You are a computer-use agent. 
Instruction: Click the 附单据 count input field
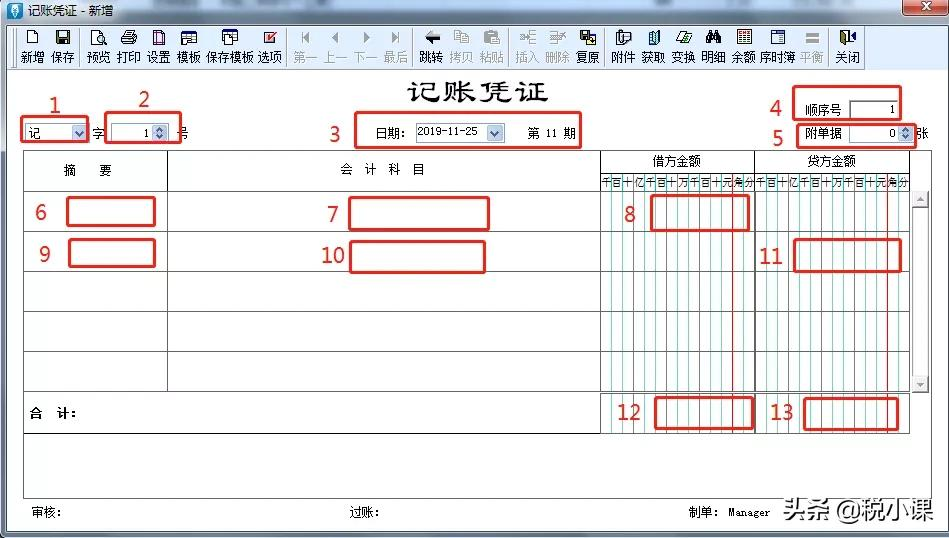pos(873,133)
